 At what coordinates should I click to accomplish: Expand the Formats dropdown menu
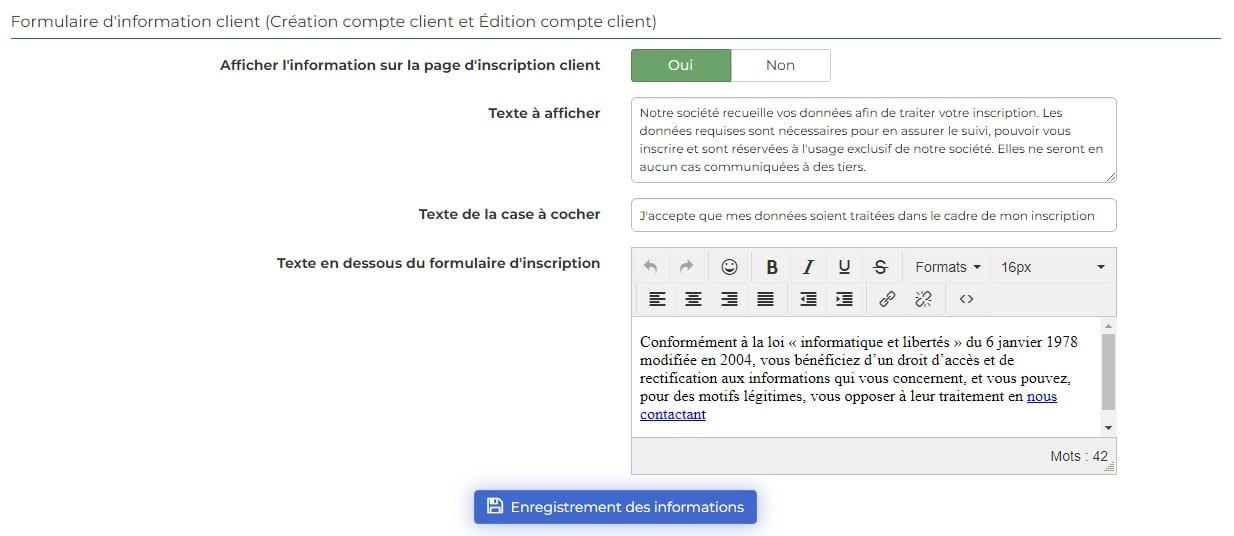(x=947, y=267)
